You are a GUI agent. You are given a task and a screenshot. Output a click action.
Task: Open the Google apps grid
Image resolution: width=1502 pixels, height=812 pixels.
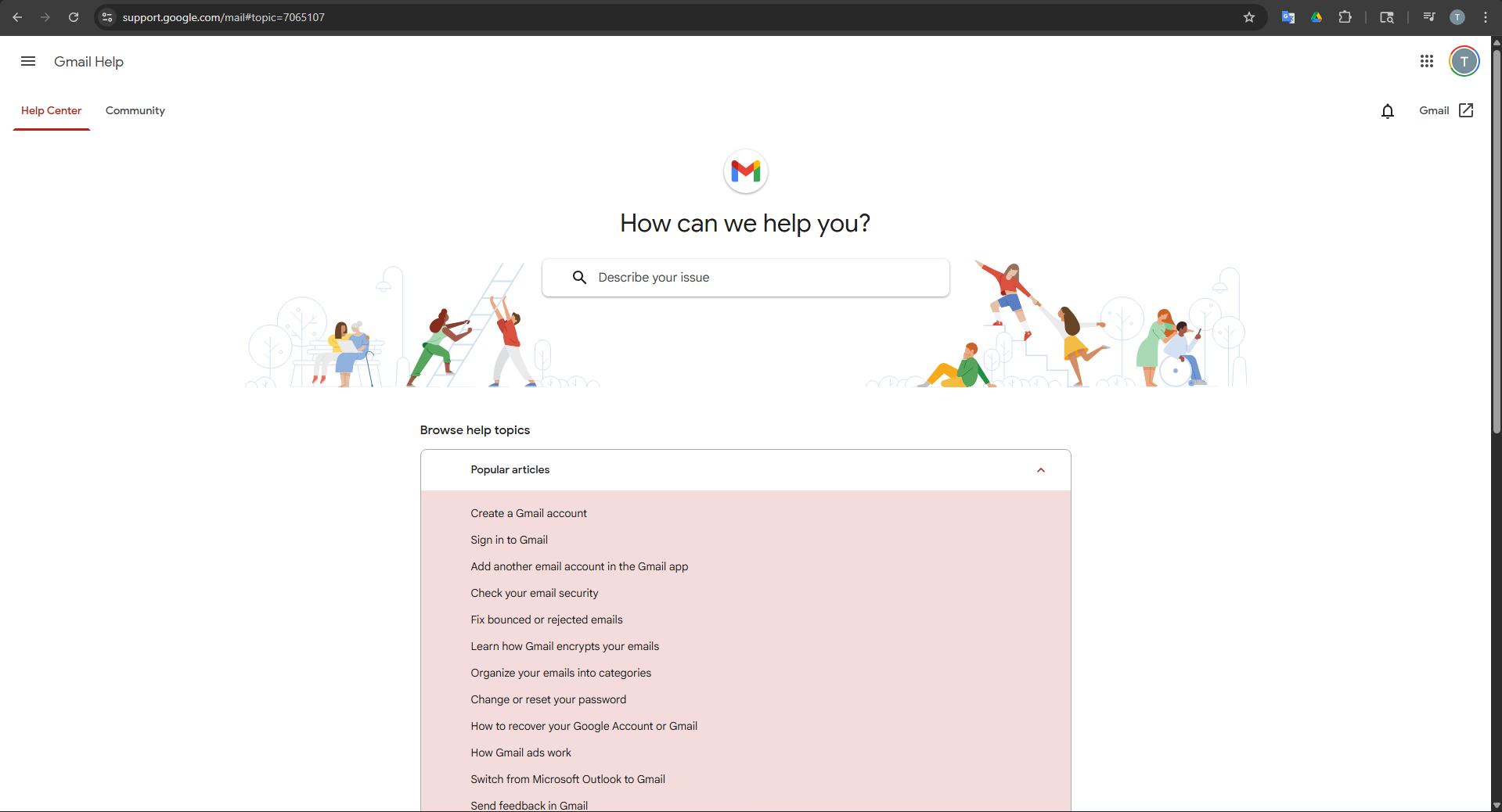1427,61
